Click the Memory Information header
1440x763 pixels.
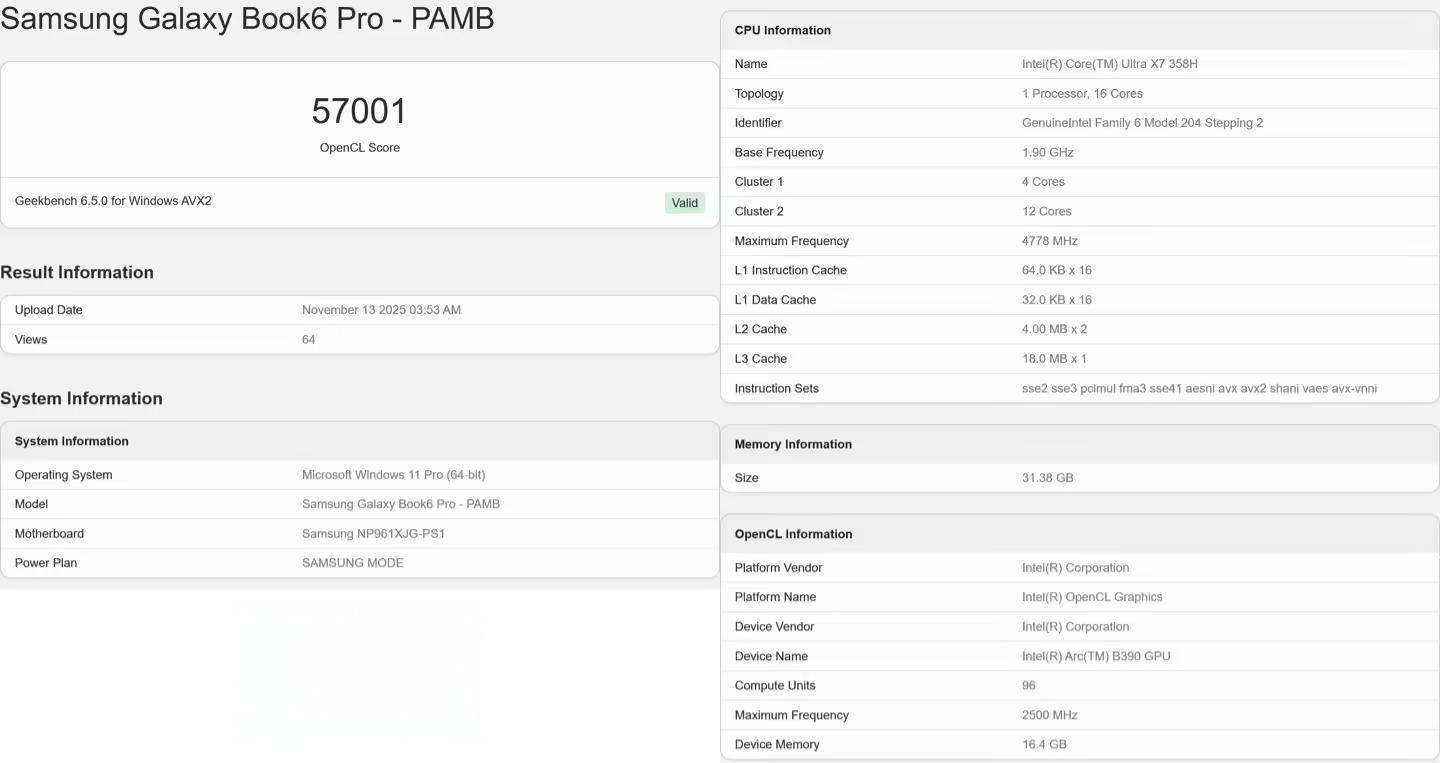(793, 443)
